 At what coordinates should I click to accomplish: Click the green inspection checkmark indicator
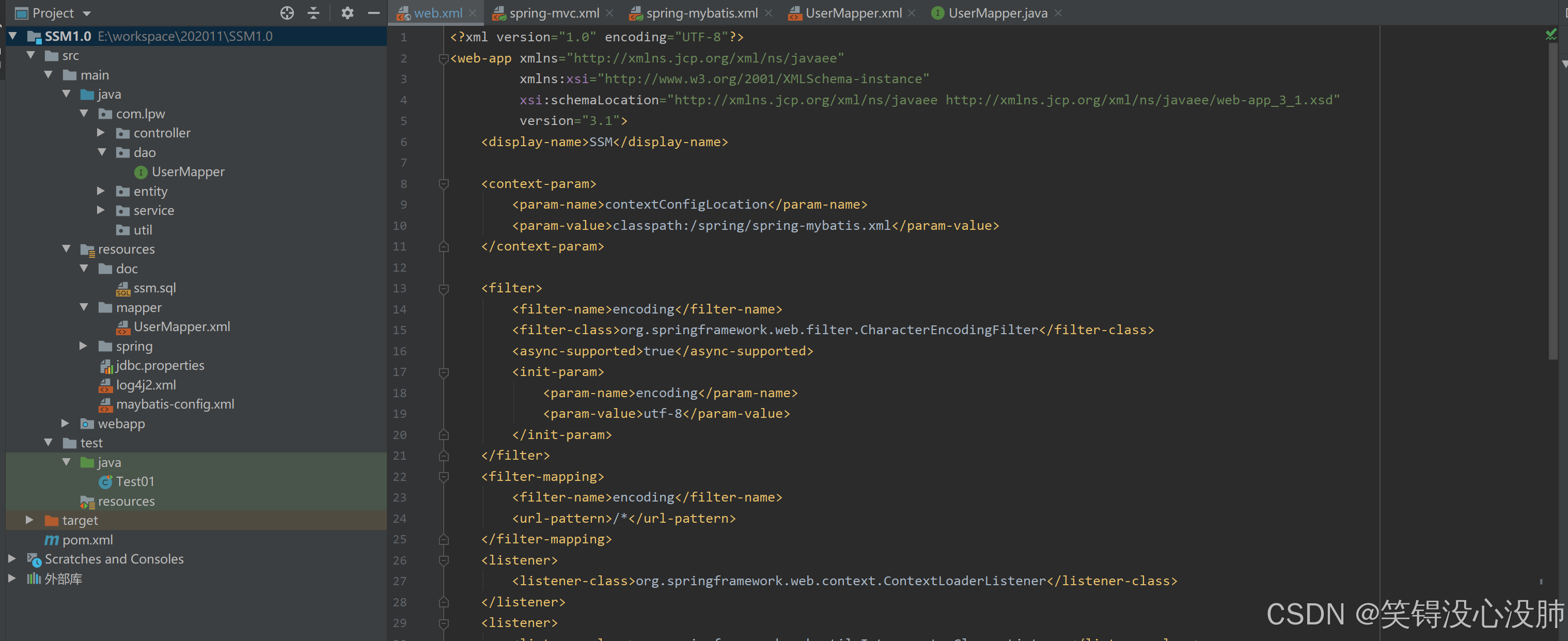1551,35
